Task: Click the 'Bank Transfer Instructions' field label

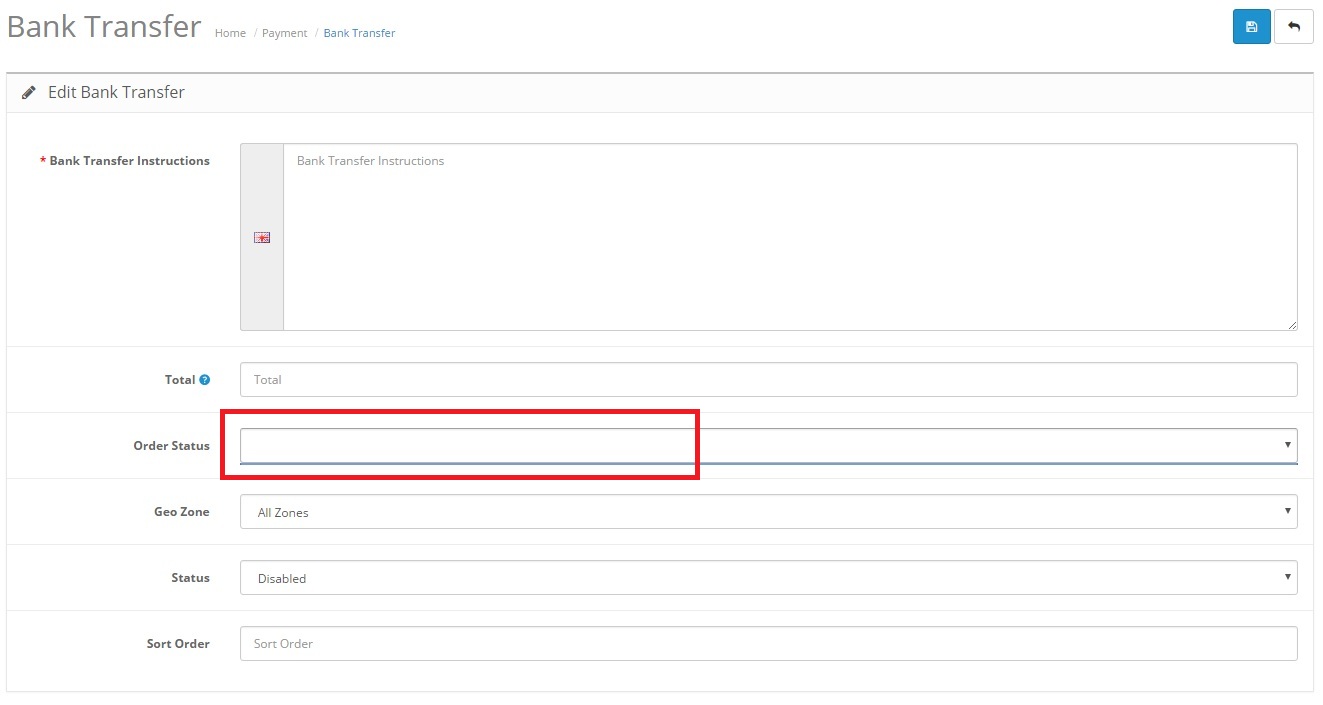Action: (x=130, y=161)
